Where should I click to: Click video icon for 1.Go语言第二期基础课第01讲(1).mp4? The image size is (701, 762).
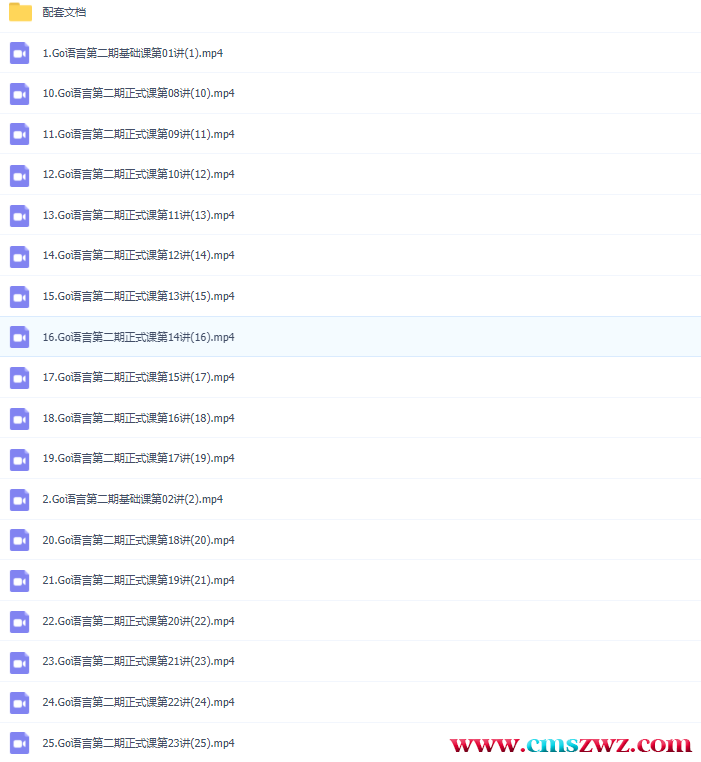click(20, 53)
